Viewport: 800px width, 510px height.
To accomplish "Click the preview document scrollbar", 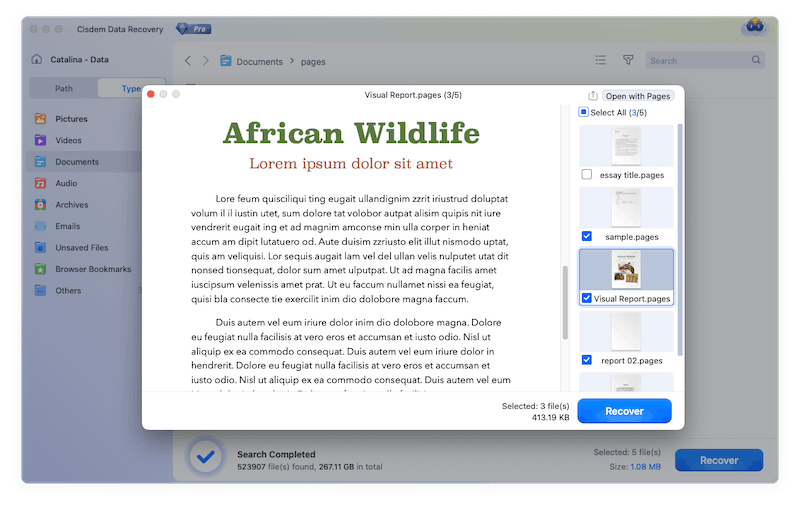I will (x=565, y=302).
